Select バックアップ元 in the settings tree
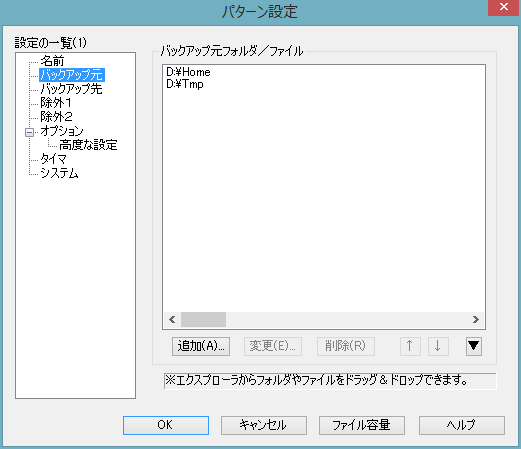This screenshot has height=449, width=521. (x=72, y=75)
